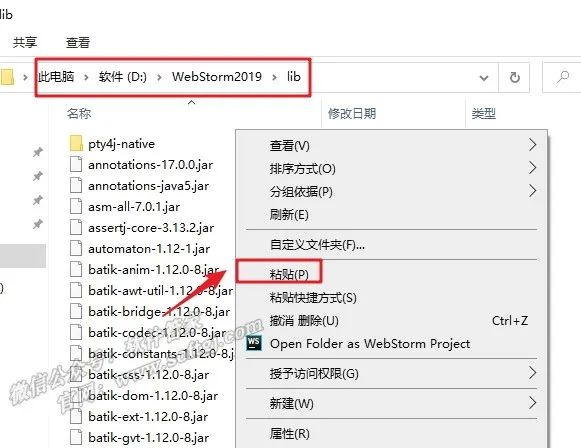The width and height of the screenshot is (581, 448).
Task: Open the 查看 ribbon tab
Action: (78, 42)
